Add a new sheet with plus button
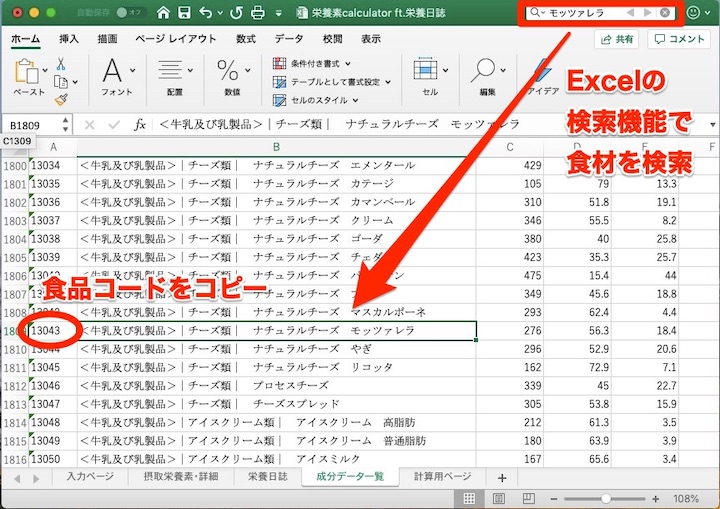Screen dimensions: 720x509 pos(502,478)
